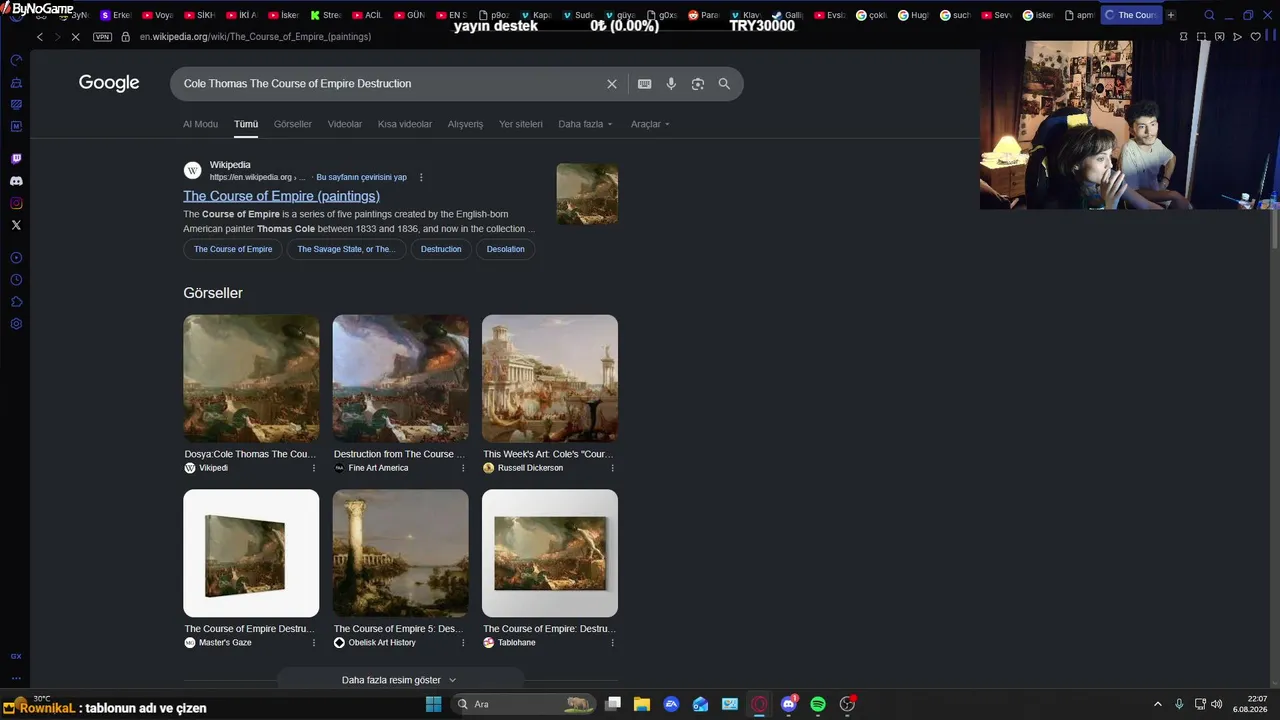Focus the Google search input field

(x=390, y=84)
